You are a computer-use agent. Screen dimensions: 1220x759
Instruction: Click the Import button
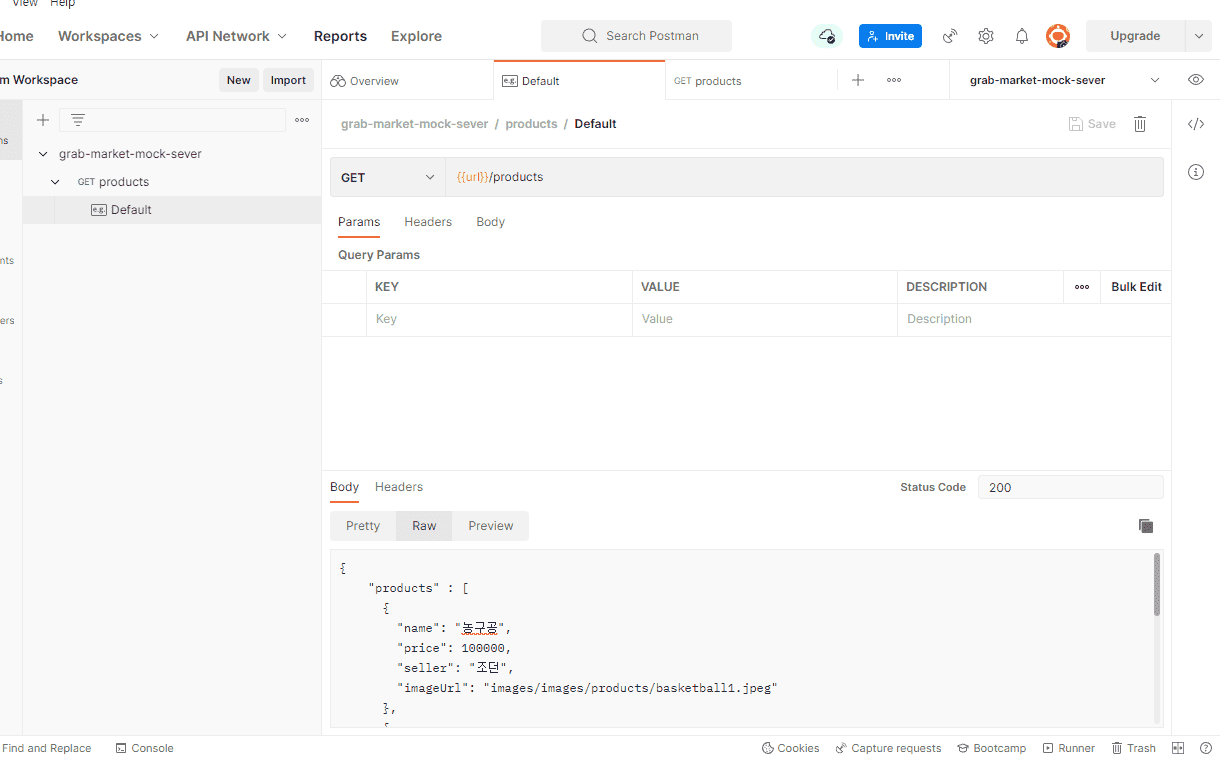point(288,80)
